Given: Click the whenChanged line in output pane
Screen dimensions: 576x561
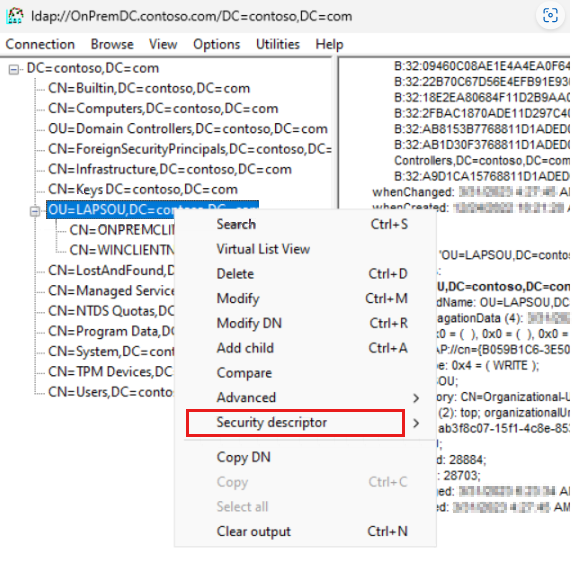Looking at the screenshot, I should (x=471, y=192).
